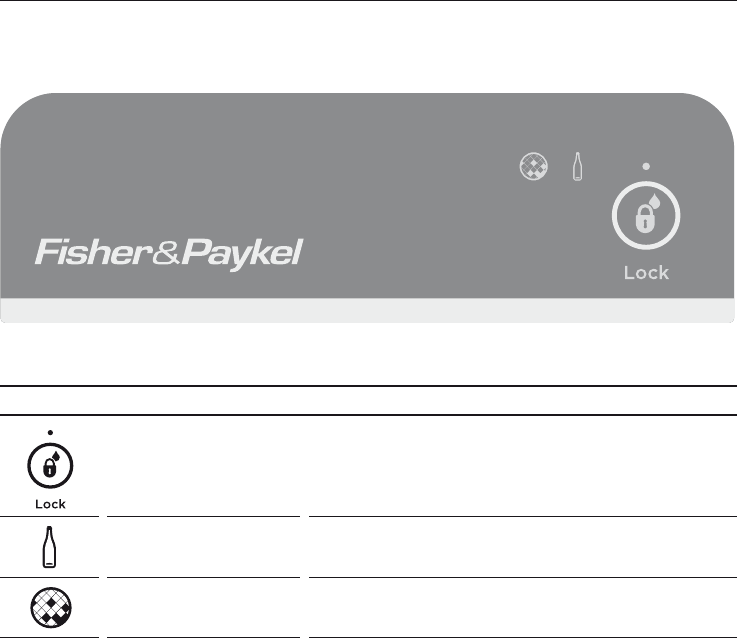Click the empty cell right of the legend bottle icon
This screenshot has width=737, height=638.
point(204,548)
